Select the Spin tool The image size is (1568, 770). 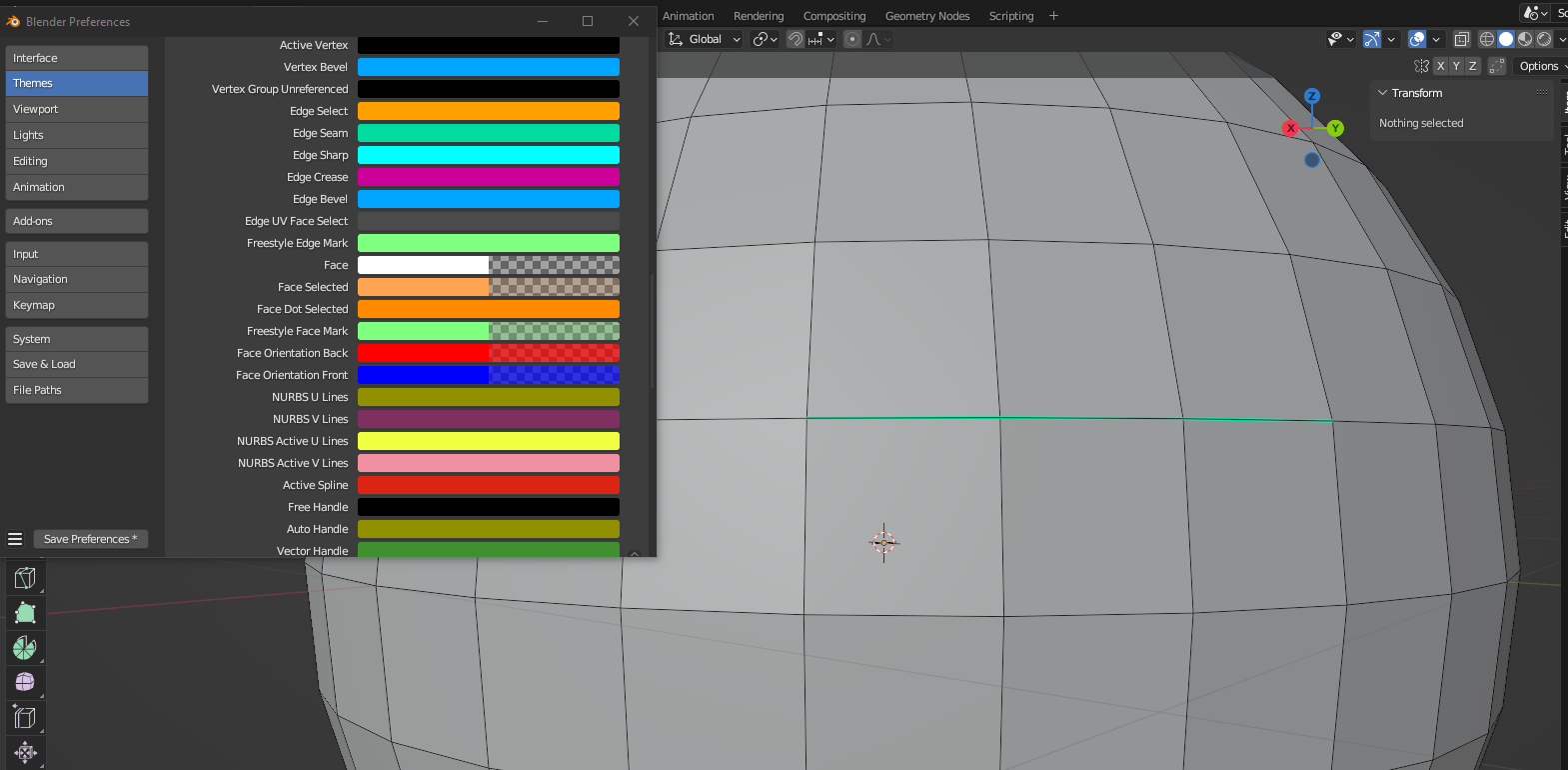click(x=25, y=648)
